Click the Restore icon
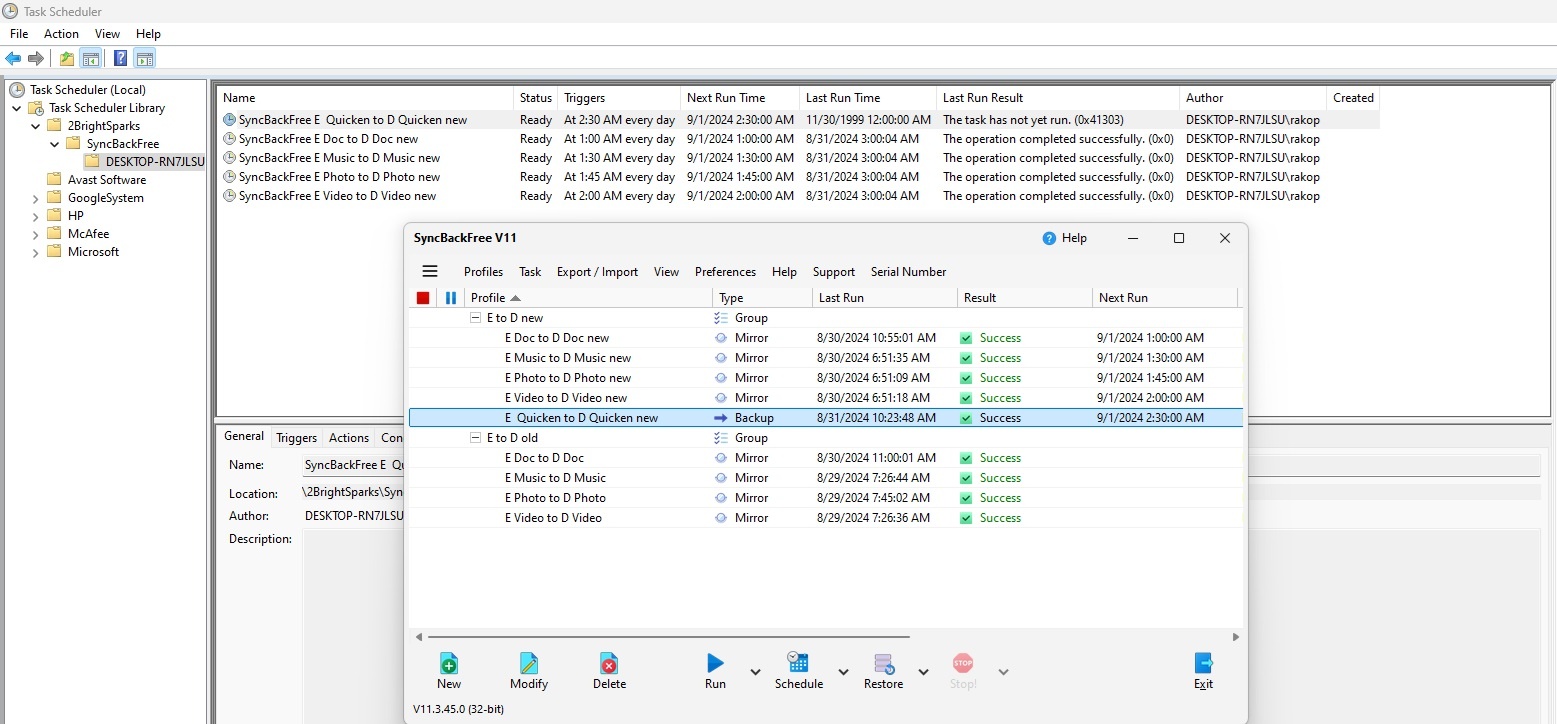1557x724 pixels. click(x=883, y=663)
